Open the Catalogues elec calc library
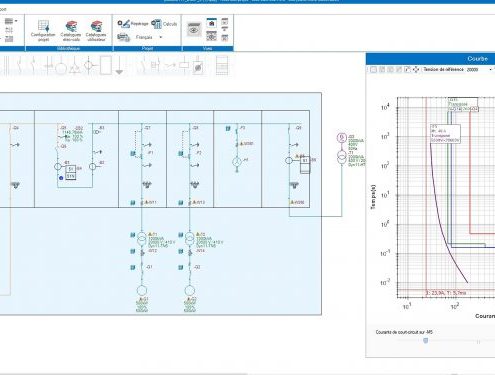Image resolution: width=495 pixels, height=375 pixels. 71,30
